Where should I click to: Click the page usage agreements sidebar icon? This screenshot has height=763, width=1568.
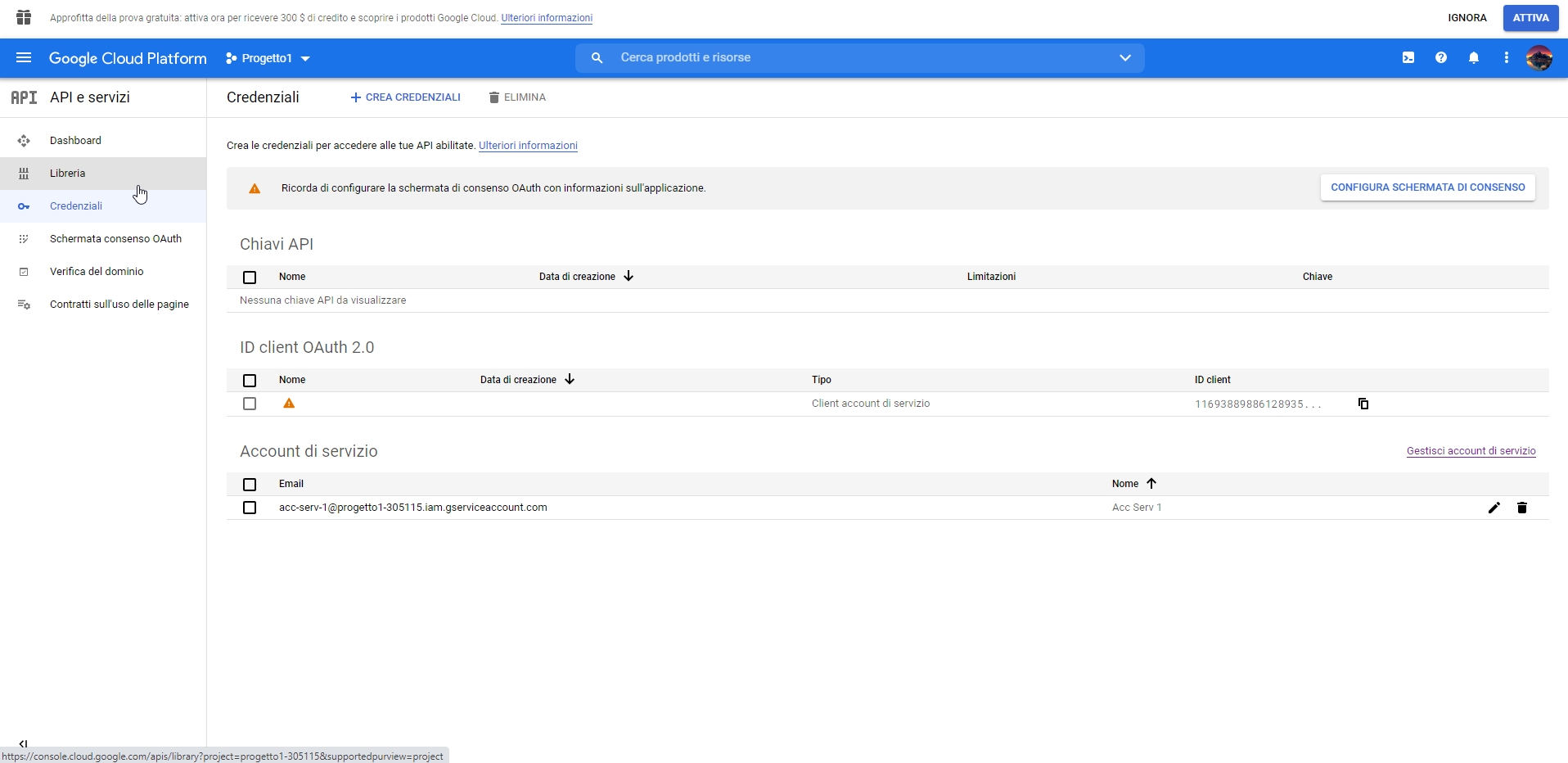click(24, 305)
